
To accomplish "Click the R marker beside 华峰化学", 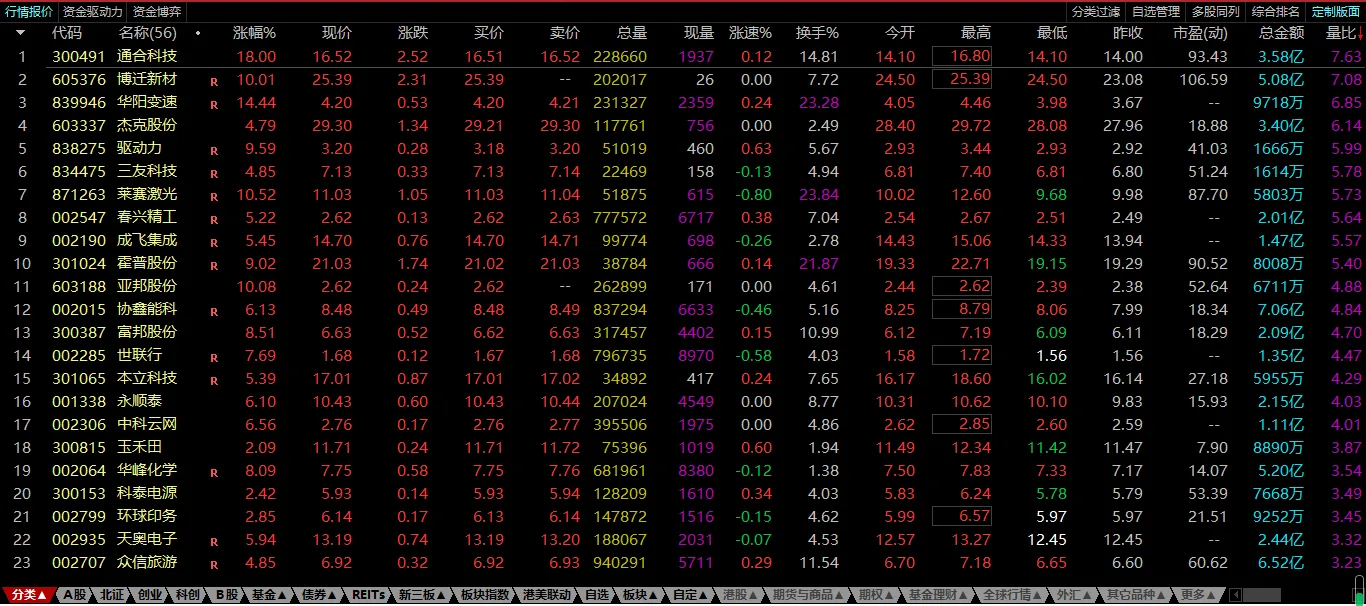I will (x=214, y=472).
